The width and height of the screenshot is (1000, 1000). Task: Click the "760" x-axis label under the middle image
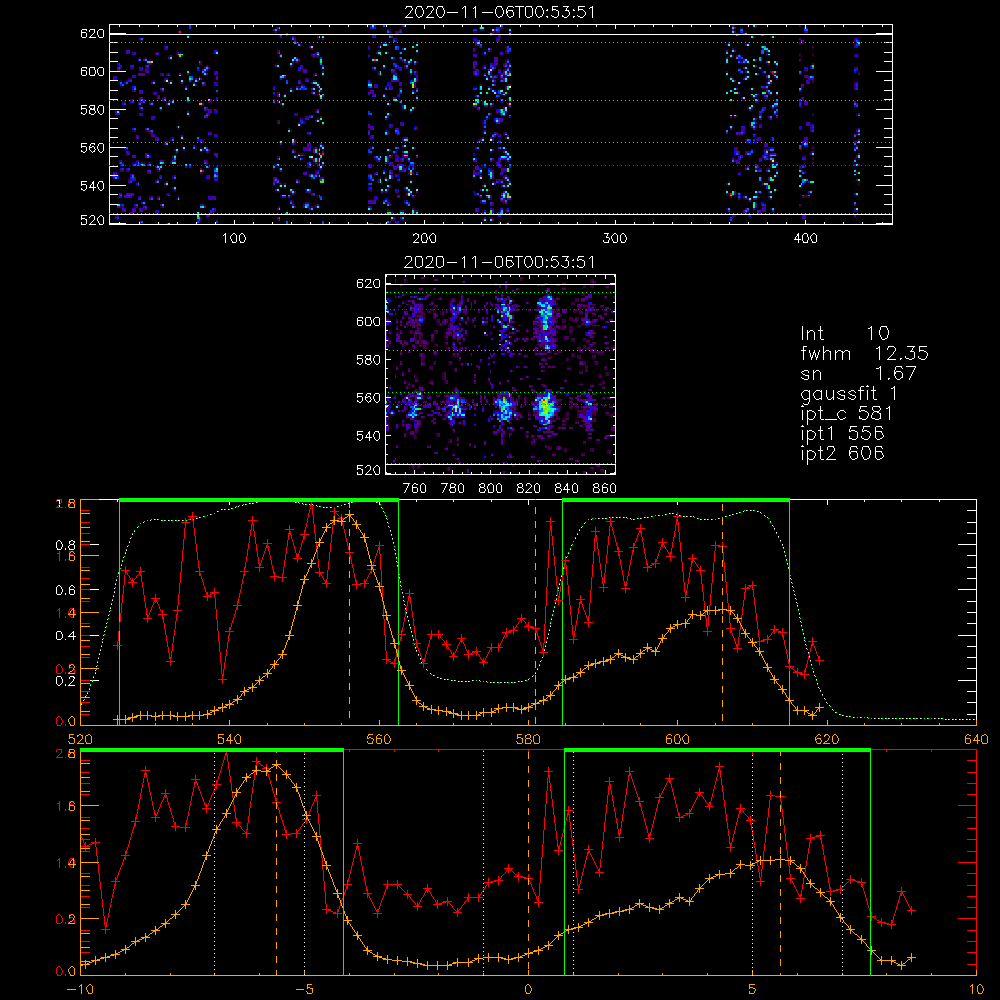[x=415, y=489]
